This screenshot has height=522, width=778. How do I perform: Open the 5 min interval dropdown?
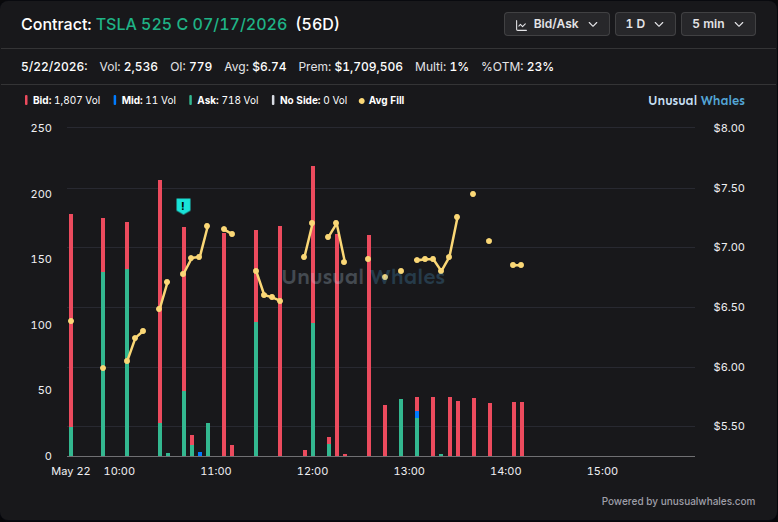[x=718, y=24]
